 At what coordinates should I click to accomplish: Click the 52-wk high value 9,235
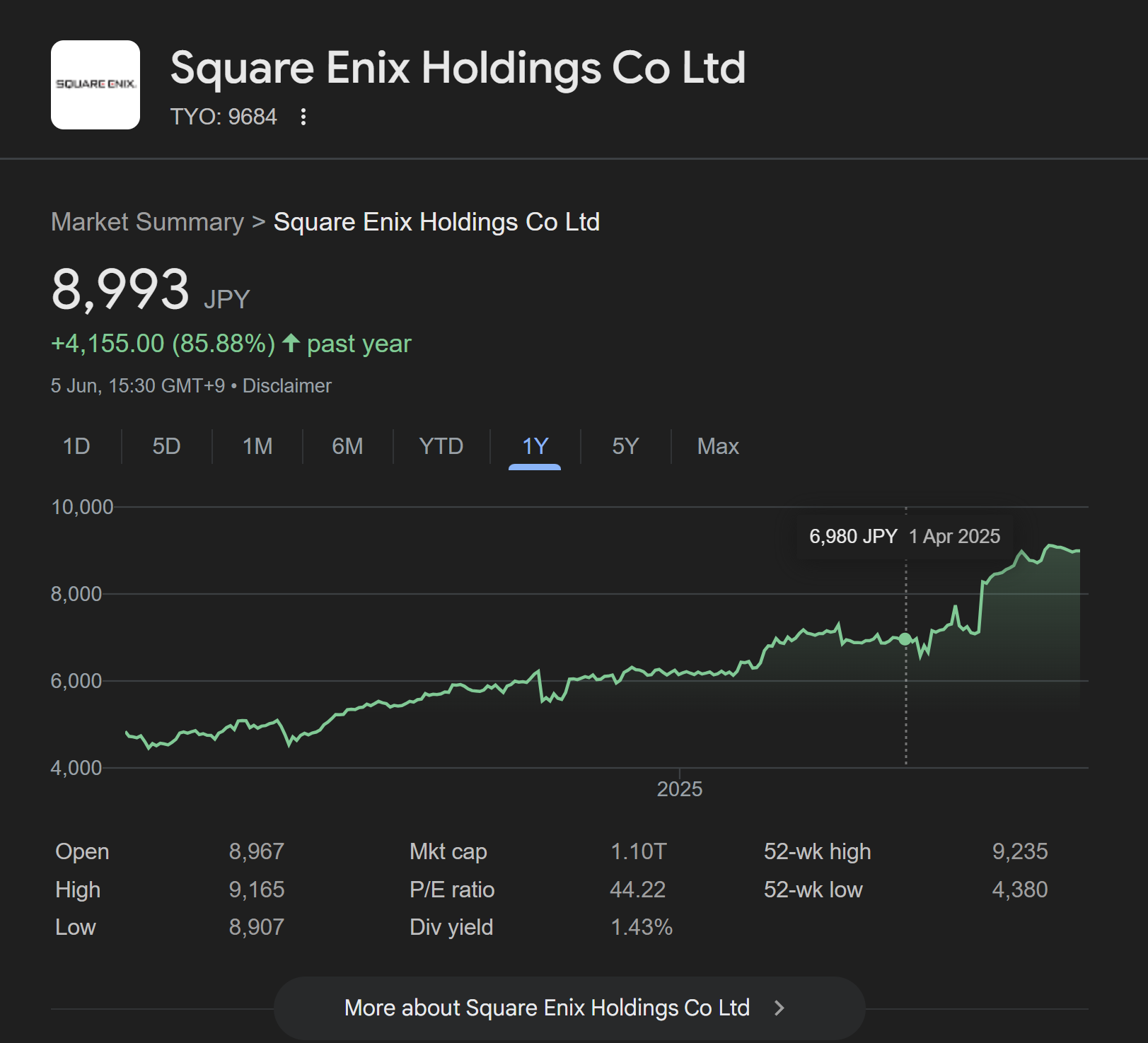pos(1019,851)
